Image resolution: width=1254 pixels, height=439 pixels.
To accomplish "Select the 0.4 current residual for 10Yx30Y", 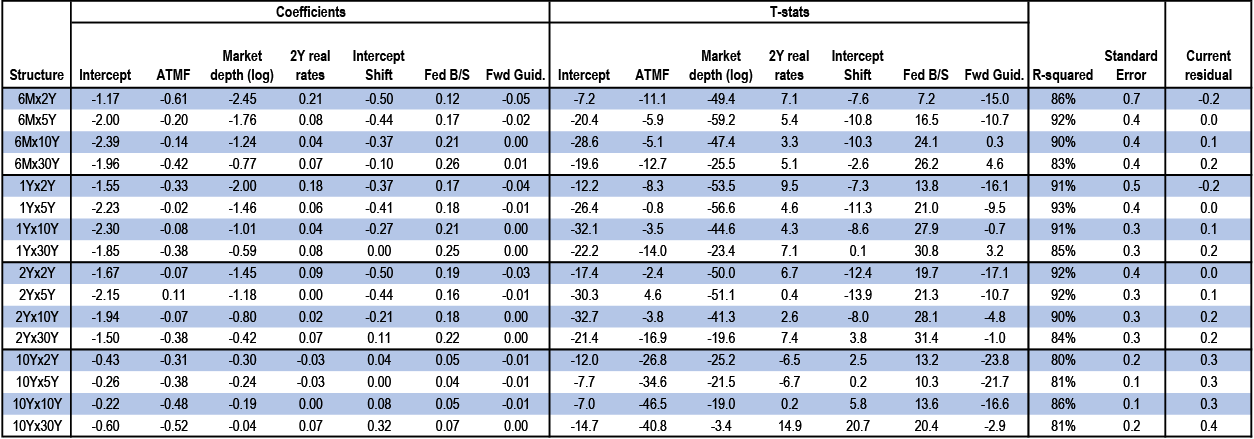I will point(1210,427).
